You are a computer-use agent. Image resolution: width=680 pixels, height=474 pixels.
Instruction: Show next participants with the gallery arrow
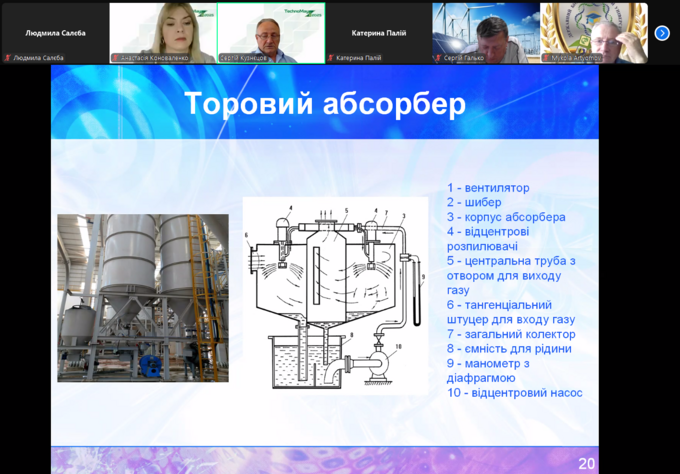pyautogui.click(x=661, y=33)
